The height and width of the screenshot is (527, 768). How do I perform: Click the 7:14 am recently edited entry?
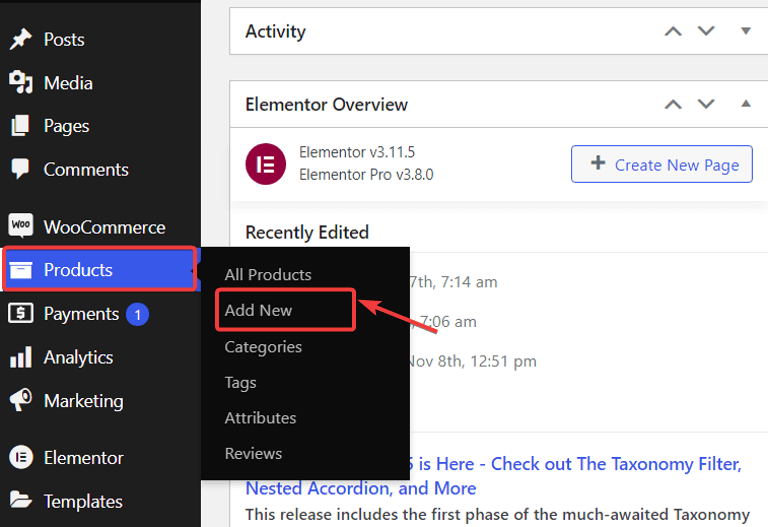click(x=454, y=282)
